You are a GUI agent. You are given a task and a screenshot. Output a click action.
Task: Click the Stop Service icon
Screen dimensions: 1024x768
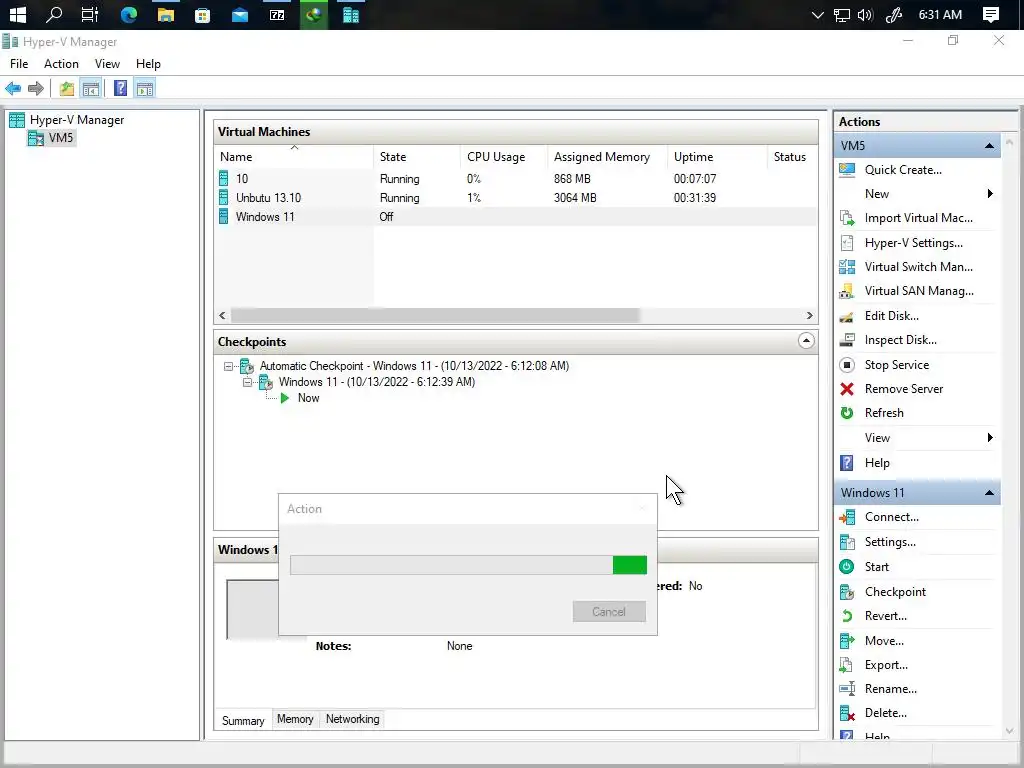point(847,364)
